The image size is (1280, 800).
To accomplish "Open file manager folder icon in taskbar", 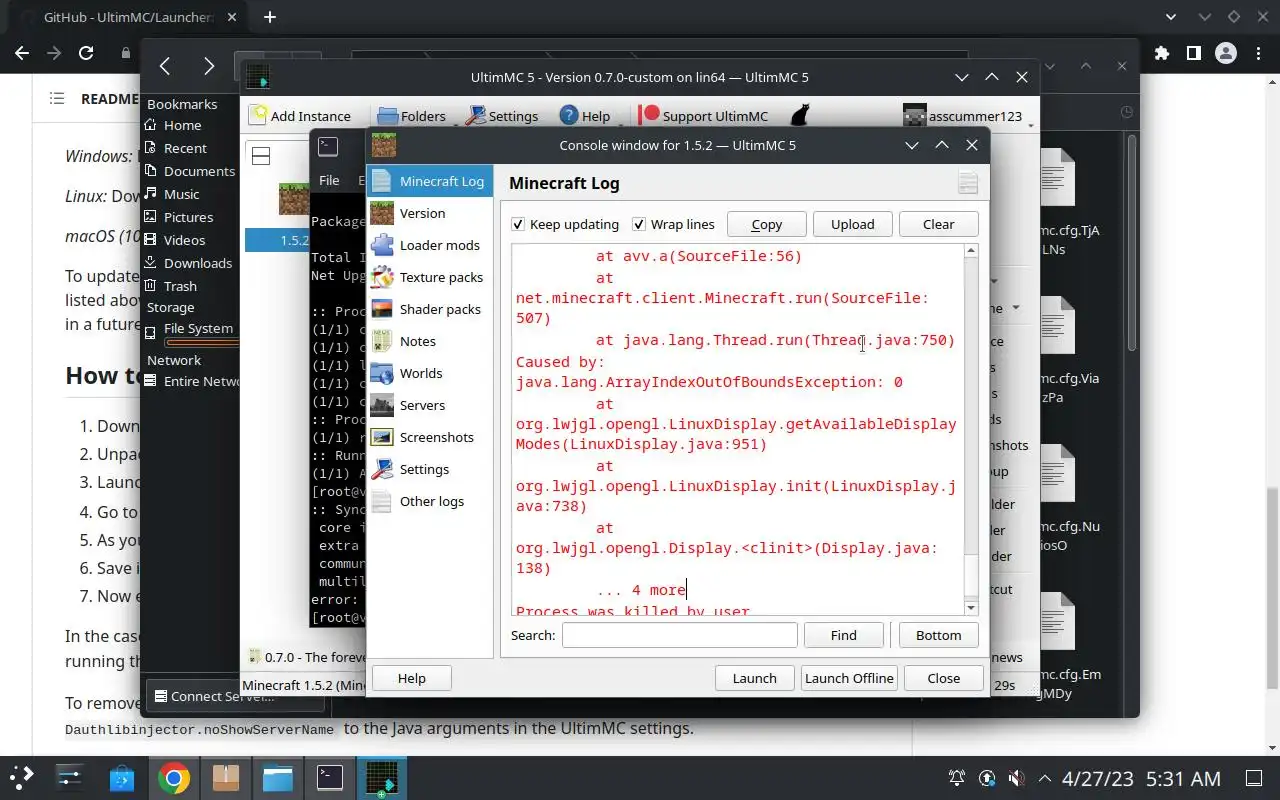I will pos(278,778).
